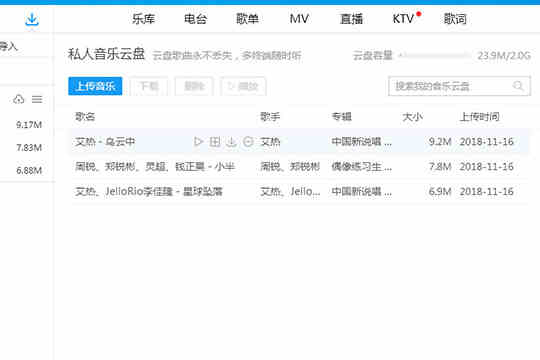Switch to the 电台 tab

[x=195, y=19]
